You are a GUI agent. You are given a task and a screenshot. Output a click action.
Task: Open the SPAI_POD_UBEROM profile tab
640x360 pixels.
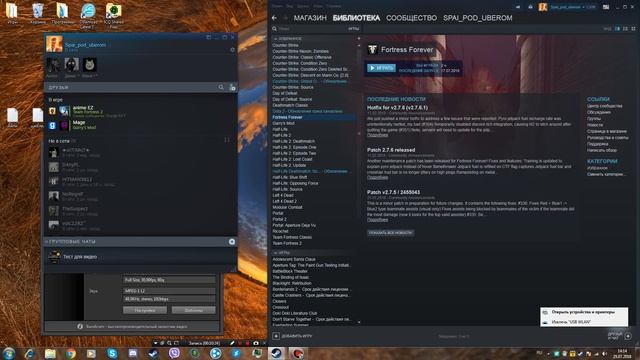(478, 18)
